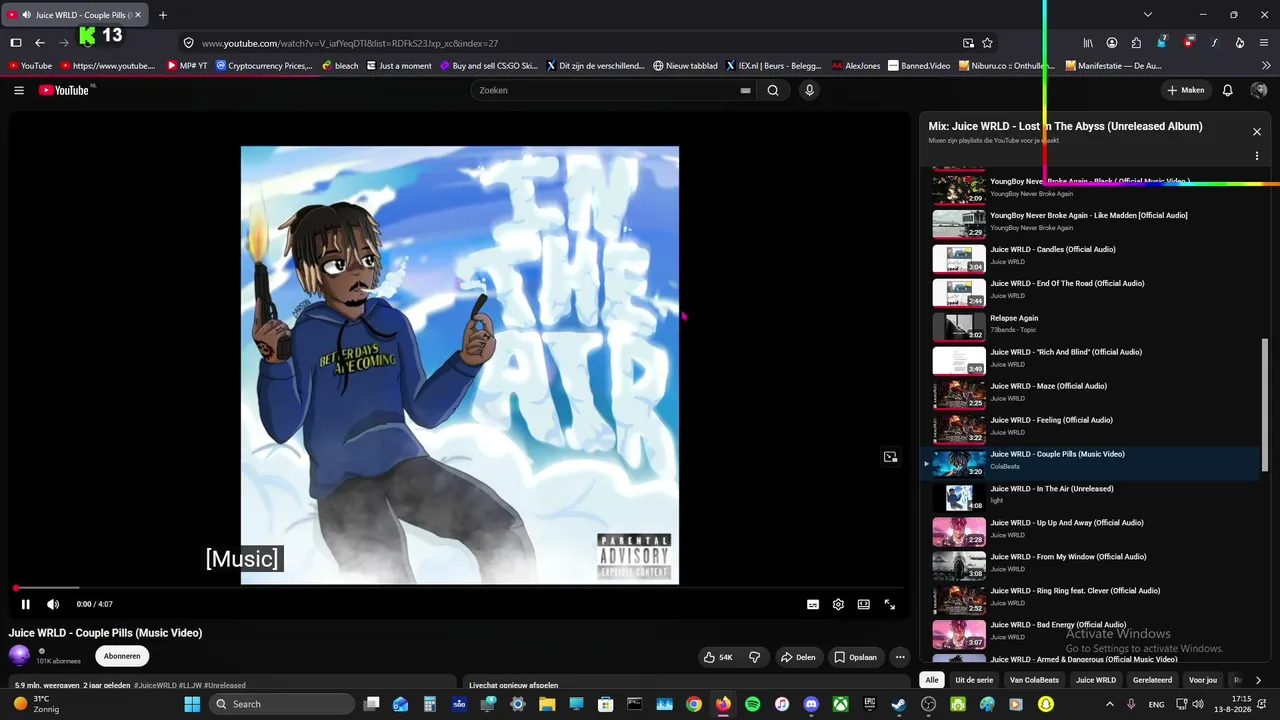Show more bookmarks with the overflow chevron

1266,66
